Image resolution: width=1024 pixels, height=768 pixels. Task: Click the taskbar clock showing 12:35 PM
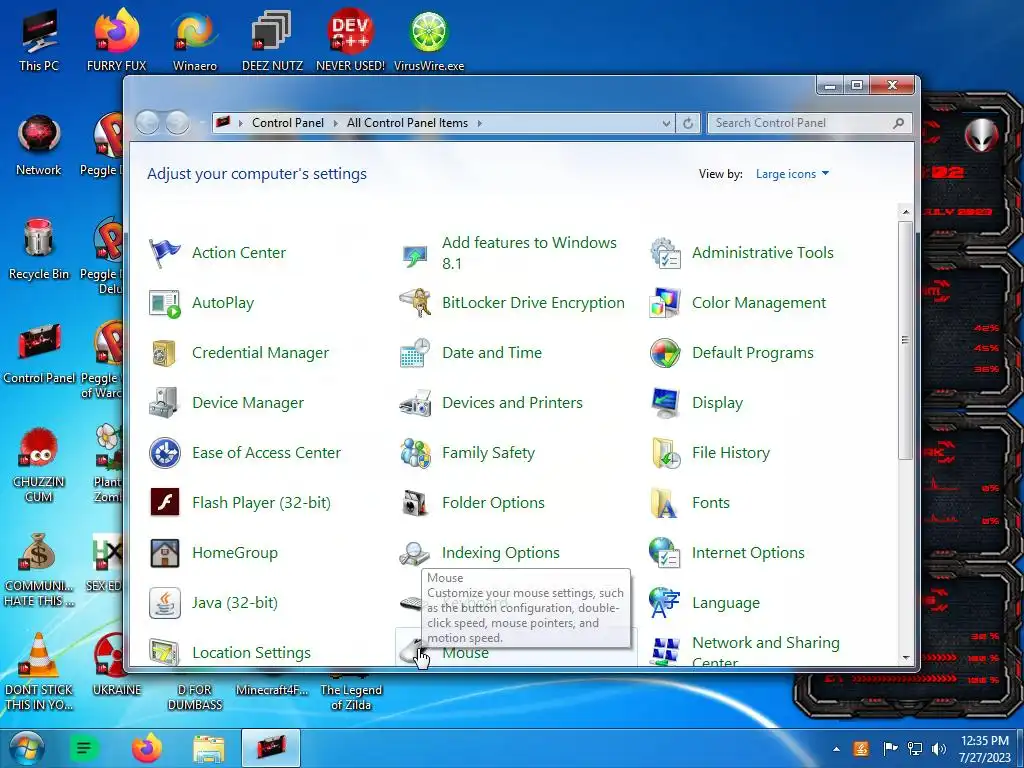(x=985, y=749)
